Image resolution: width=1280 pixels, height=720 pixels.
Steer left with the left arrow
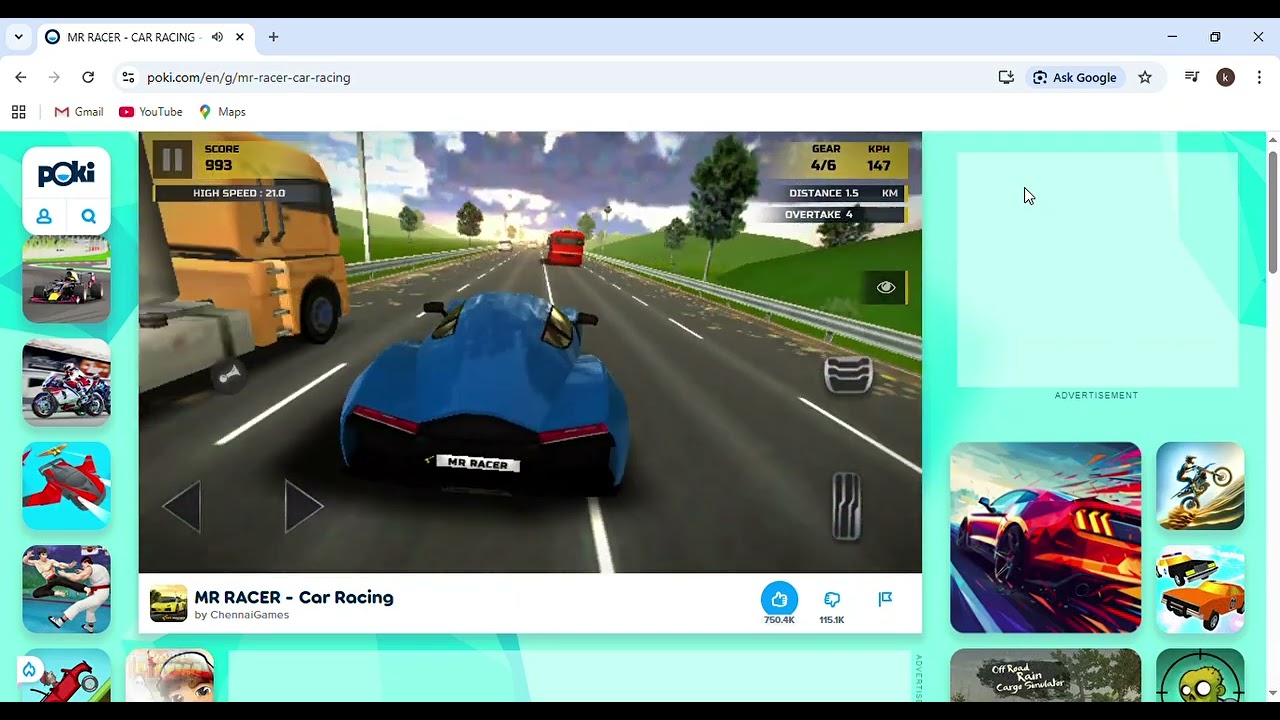pyautogui.click(x=182, y=507)
